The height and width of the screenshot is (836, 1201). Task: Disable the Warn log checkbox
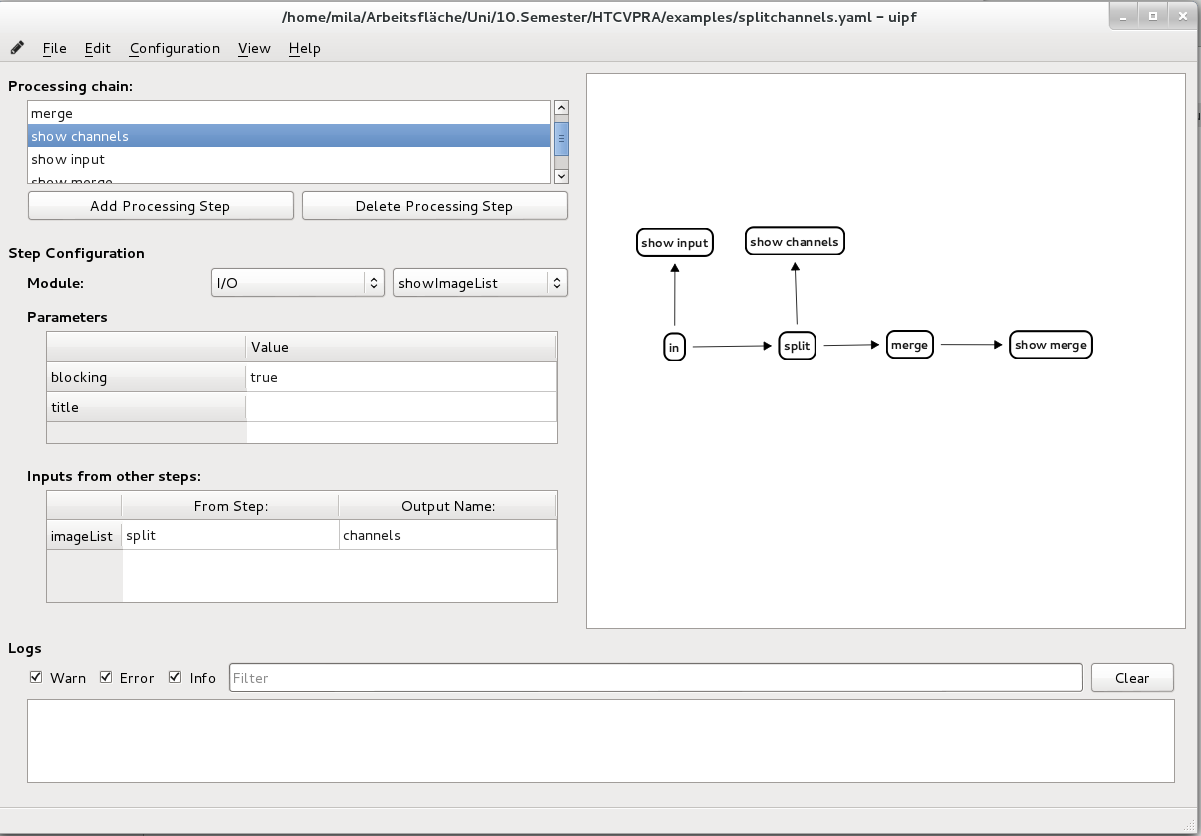(37, 677)
